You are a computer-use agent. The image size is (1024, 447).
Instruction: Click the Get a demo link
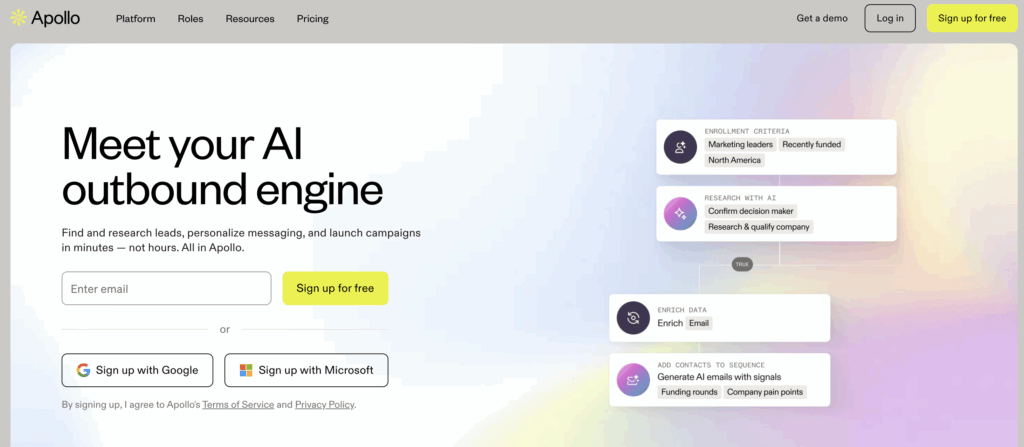822,18
